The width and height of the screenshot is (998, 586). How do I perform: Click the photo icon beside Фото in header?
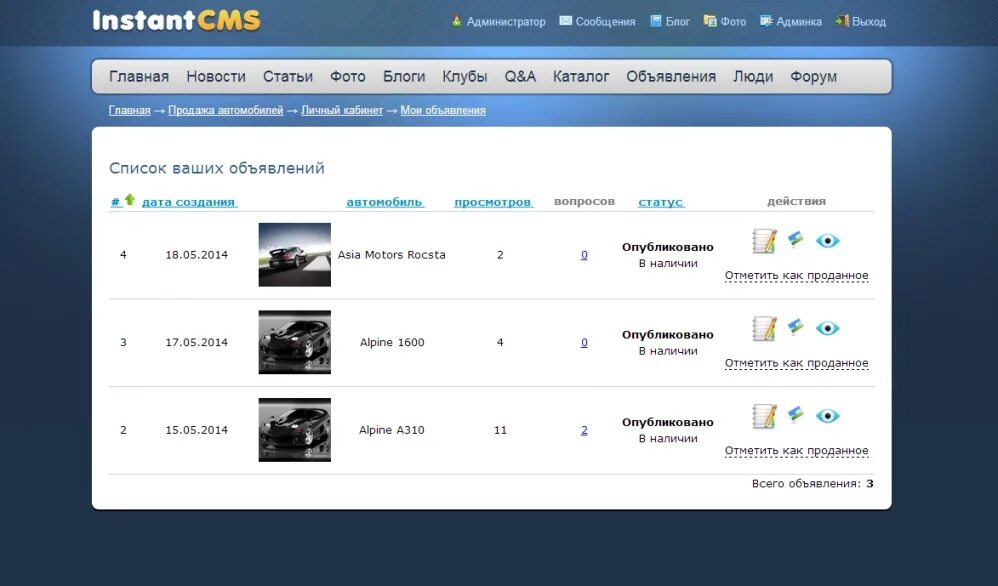(710, 21)
